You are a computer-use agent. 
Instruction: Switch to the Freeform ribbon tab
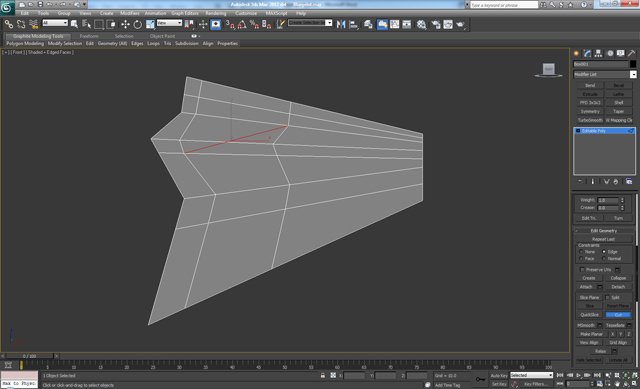pos(89,36)
